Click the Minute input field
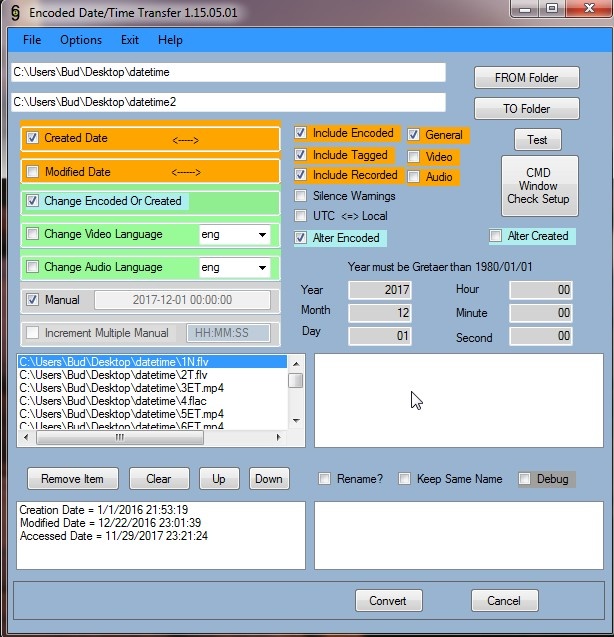Viewport: 614px width, 637px height. point(541,313)
